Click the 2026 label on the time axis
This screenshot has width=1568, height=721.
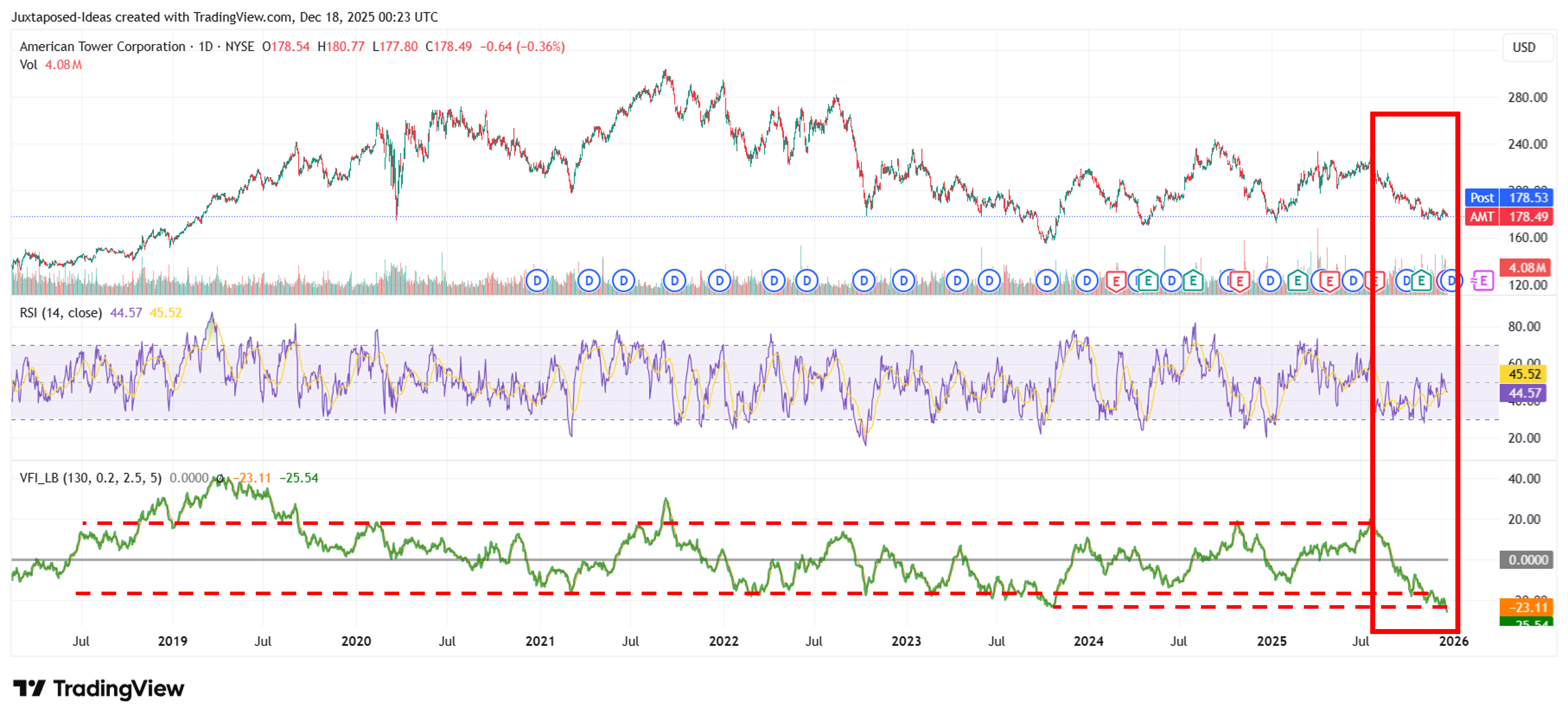(x=1455, y=641)
